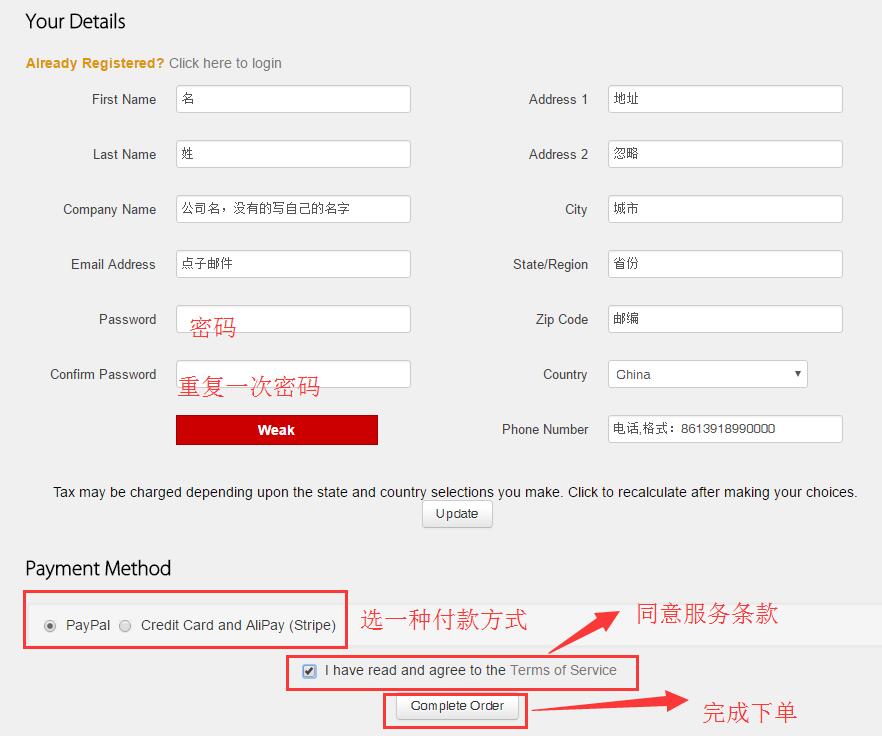Screen dimensions: 882x736
Task: Click the Phone Number field
Action: click(725, 429)
